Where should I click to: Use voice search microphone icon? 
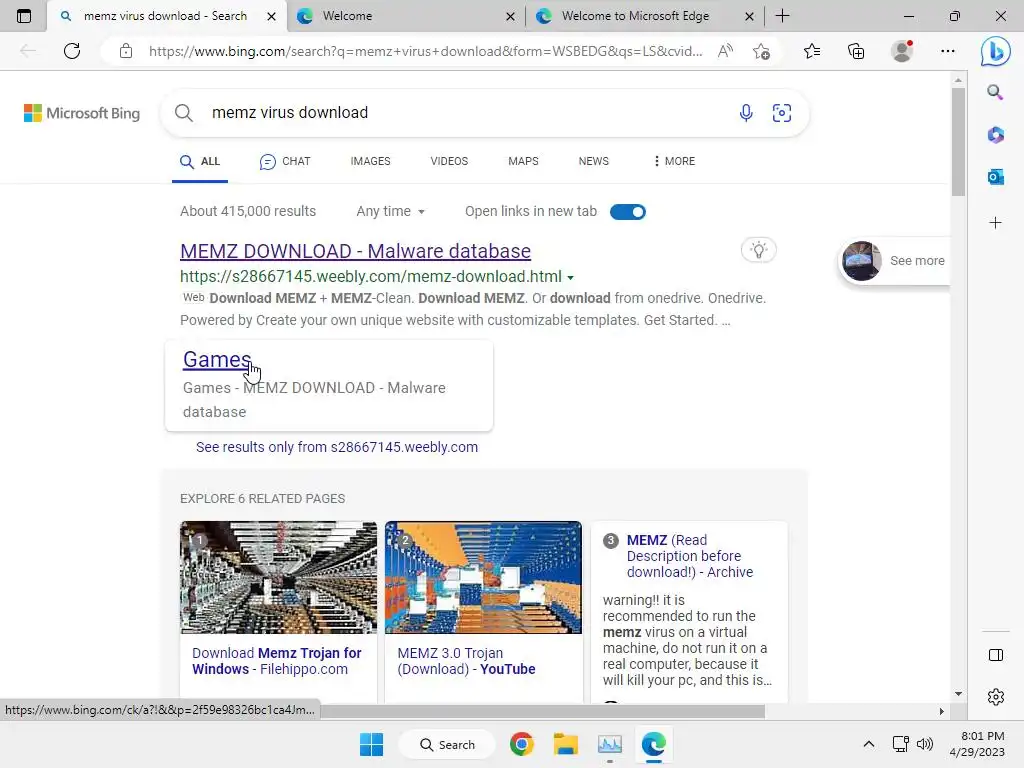(x=746, y=113)
